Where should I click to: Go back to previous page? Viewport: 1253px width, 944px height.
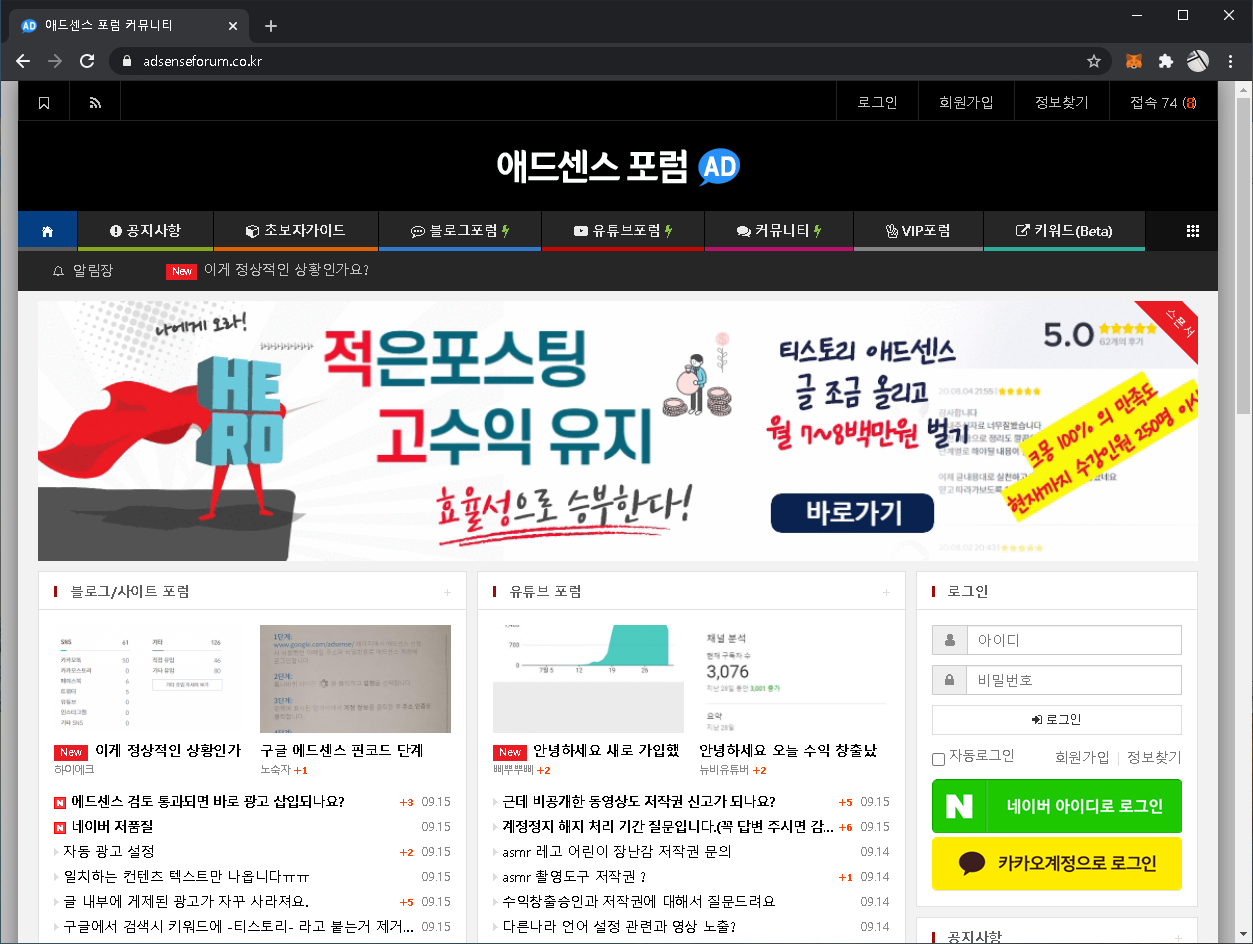(23, 61)
